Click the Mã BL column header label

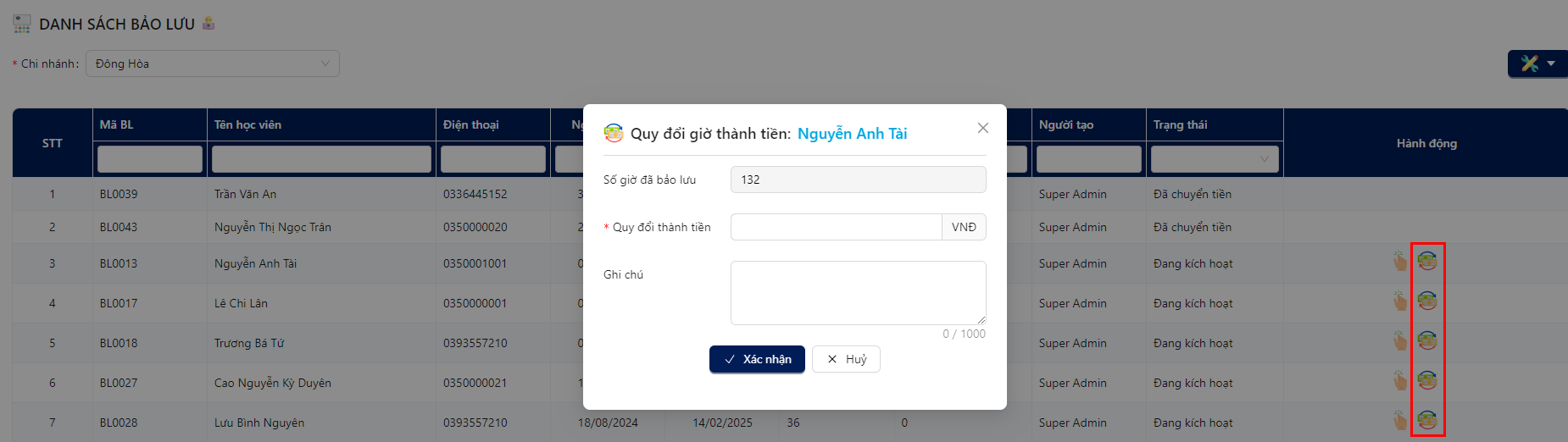[117, 124]
